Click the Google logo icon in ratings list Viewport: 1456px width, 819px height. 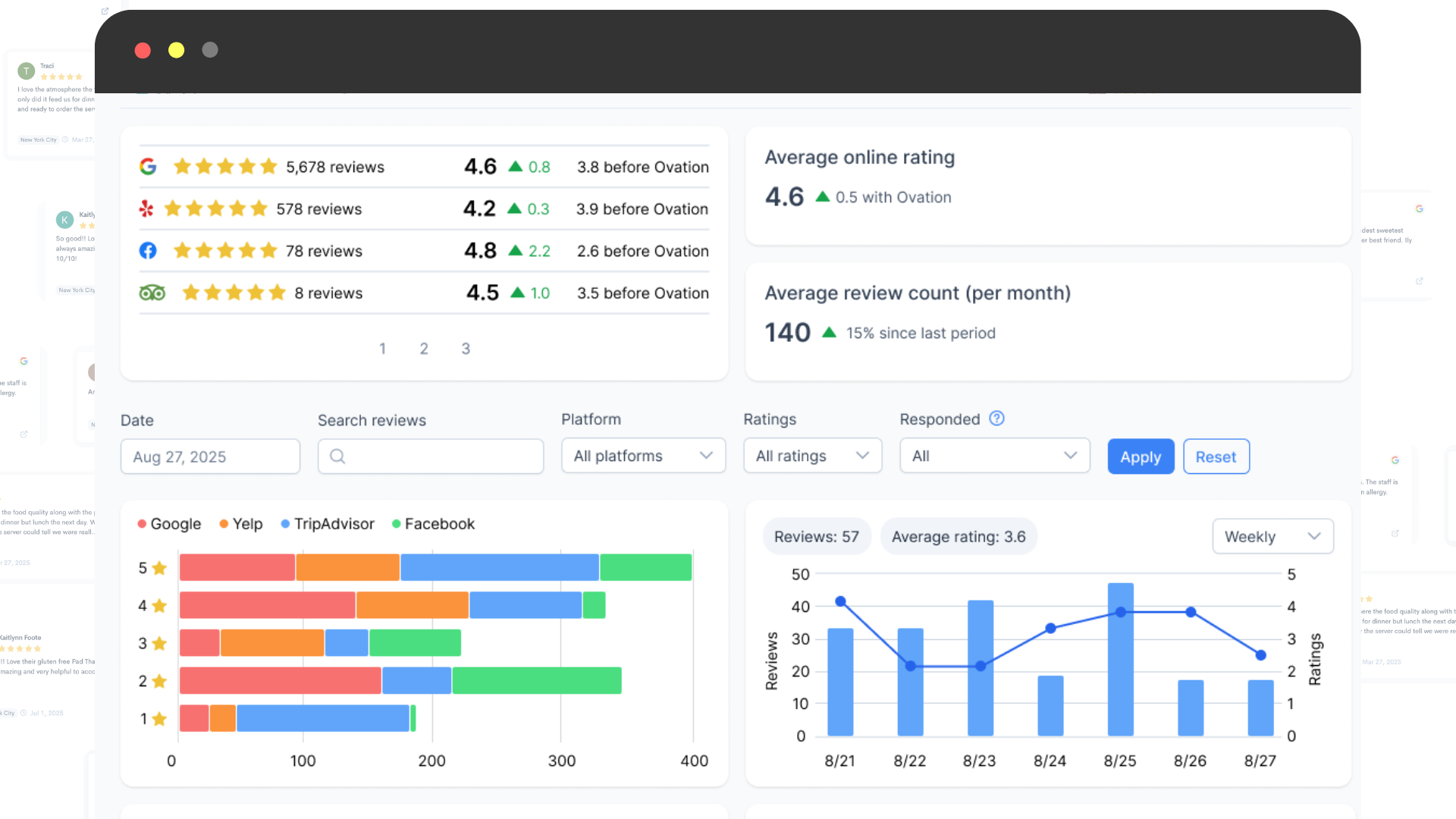(148, 167)
